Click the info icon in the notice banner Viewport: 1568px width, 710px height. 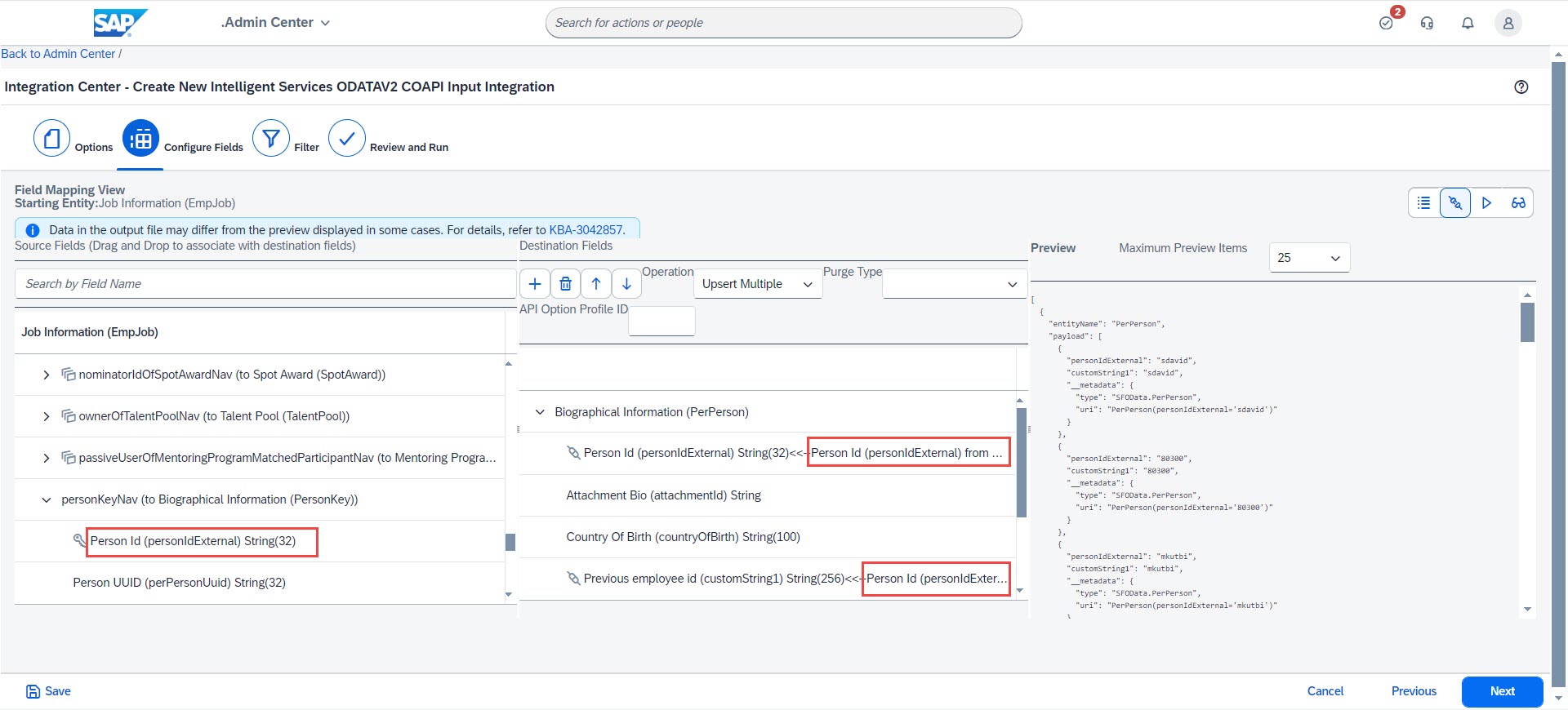[x=33, y=230]
